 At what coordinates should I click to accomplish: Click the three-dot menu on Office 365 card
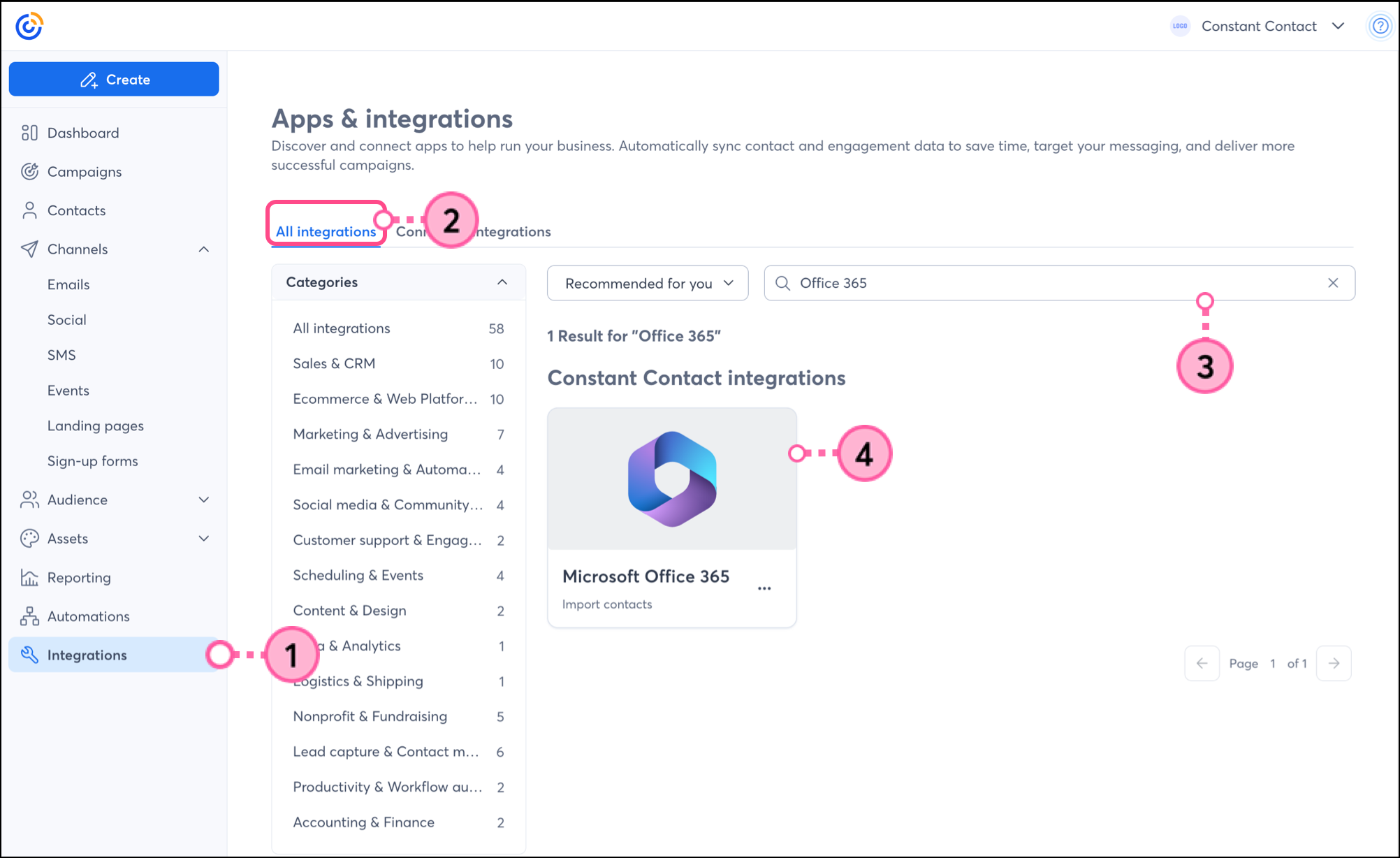tap(764, 588)
